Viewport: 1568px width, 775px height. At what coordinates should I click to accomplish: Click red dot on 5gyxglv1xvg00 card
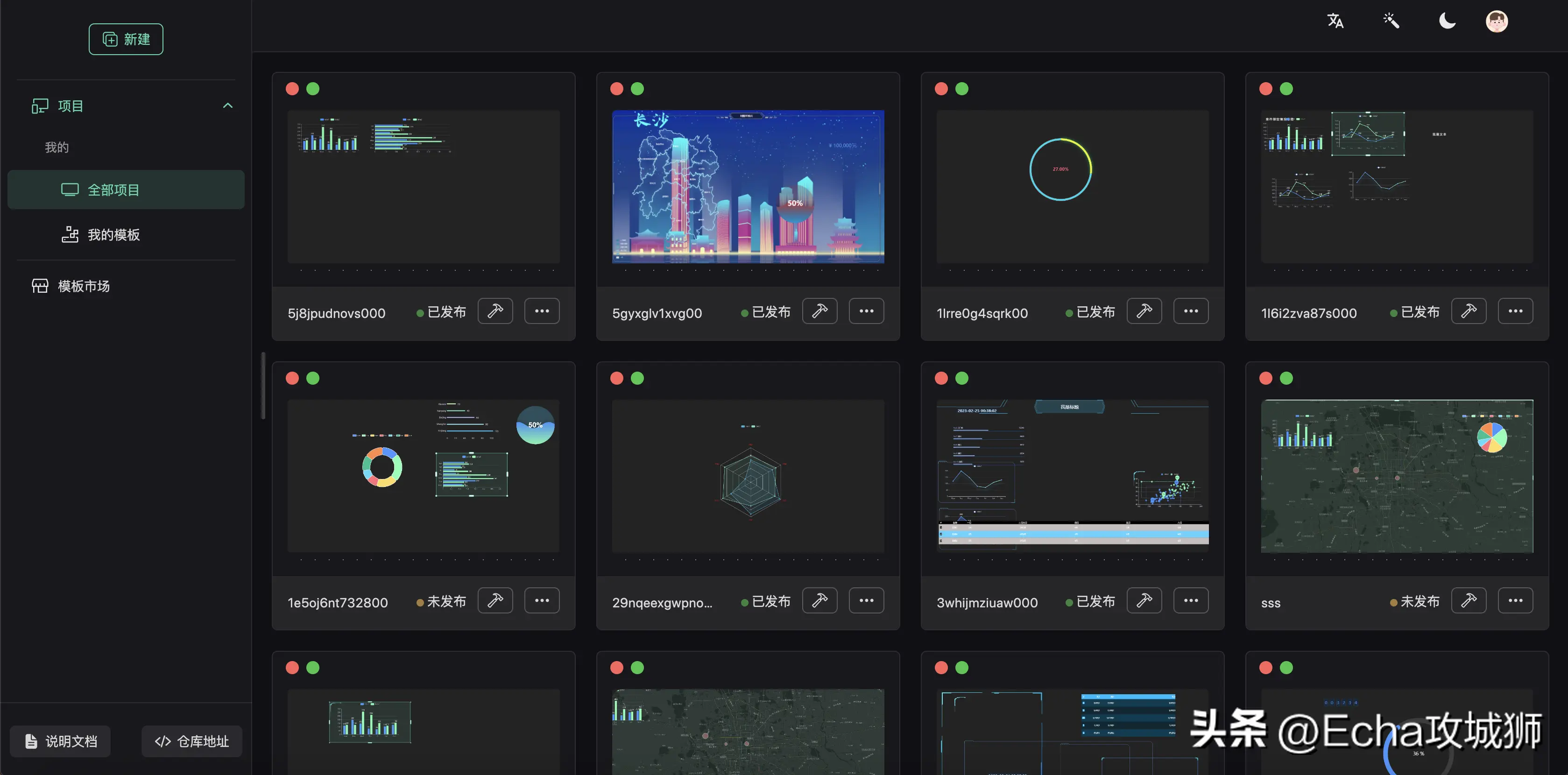617,89
